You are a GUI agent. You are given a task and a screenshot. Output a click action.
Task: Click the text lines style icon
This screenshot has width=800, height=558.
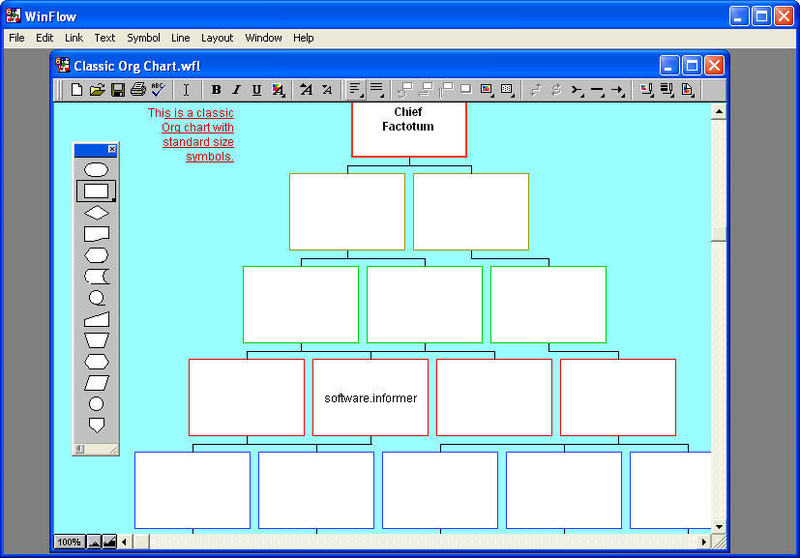tap(667, 90)
